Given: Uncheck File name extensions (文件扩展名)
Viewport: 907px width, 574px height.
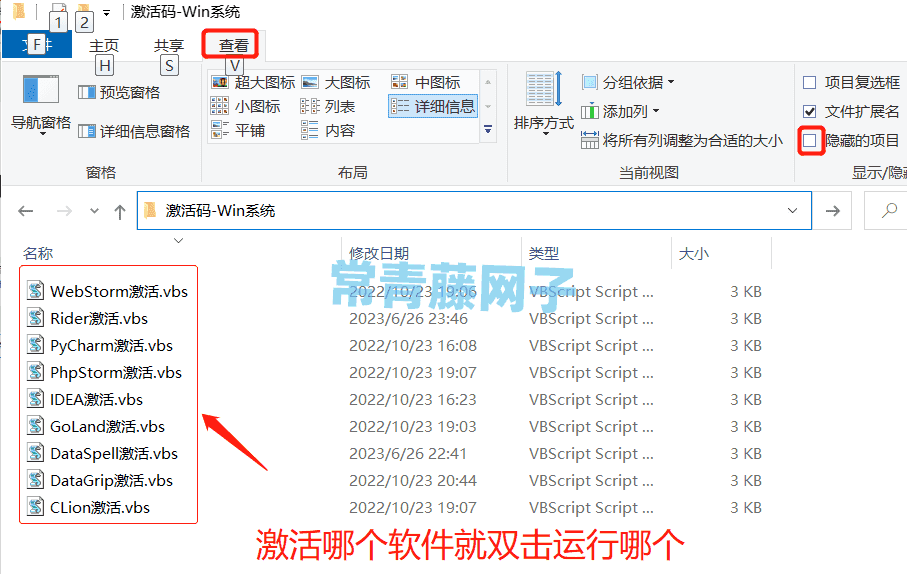Looking at the screenshot, I should coord(810,111).
